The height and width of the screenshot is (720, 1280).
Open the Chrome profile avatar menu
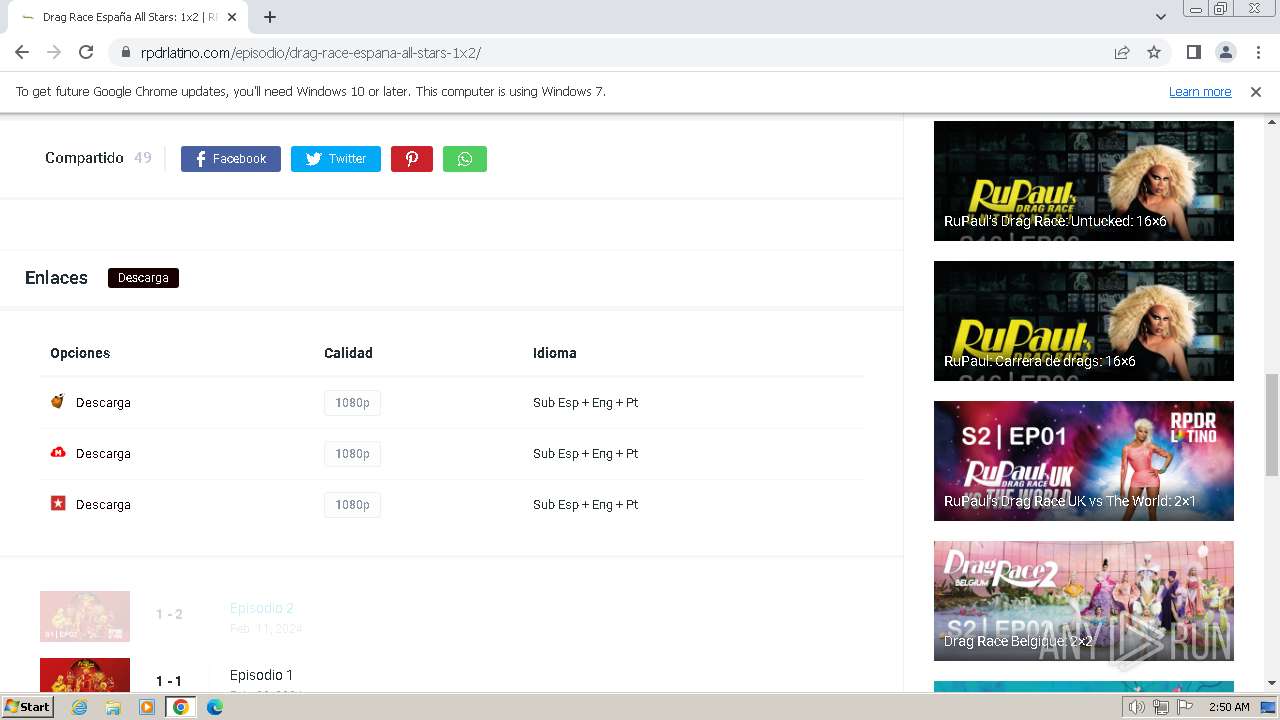[1225, 52]
